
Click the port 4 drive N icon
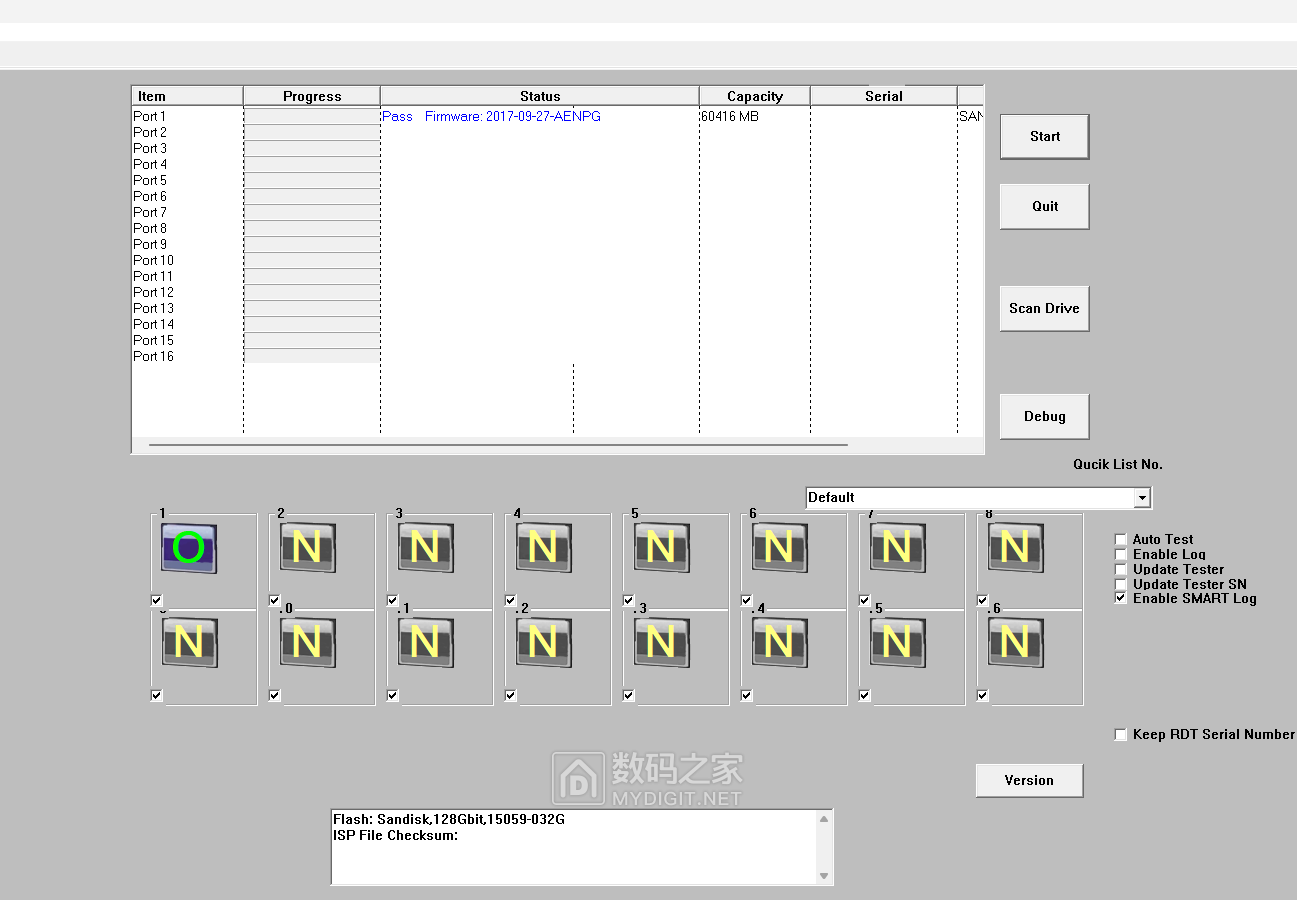543,548
